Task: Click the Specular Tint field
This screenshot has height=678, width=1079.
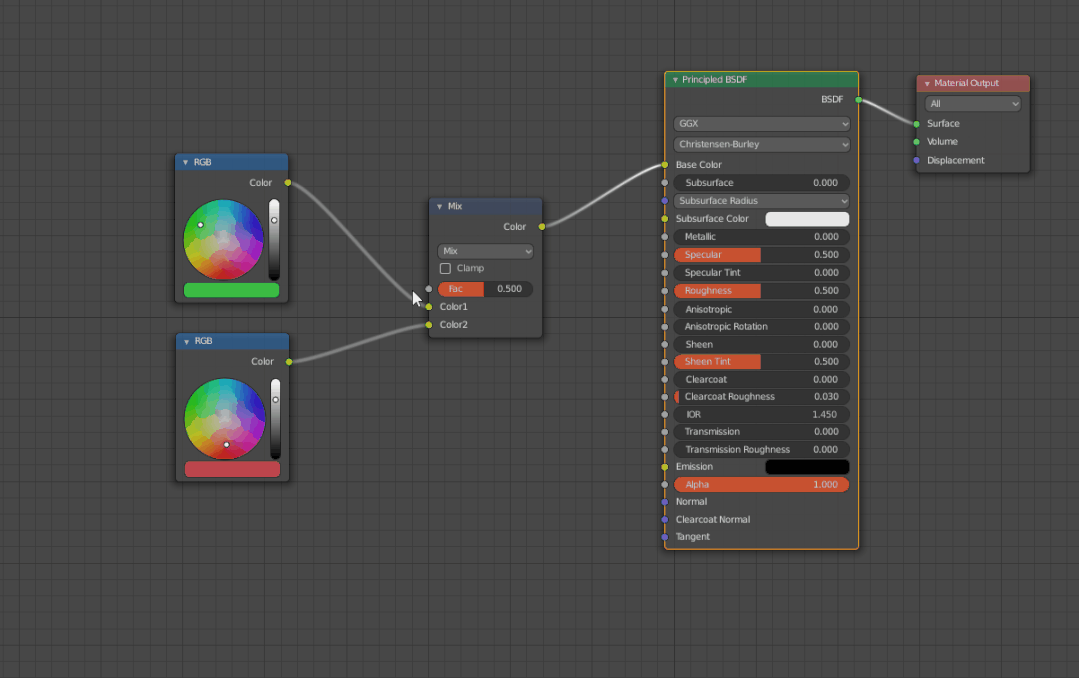Action: tap(761, 273)
